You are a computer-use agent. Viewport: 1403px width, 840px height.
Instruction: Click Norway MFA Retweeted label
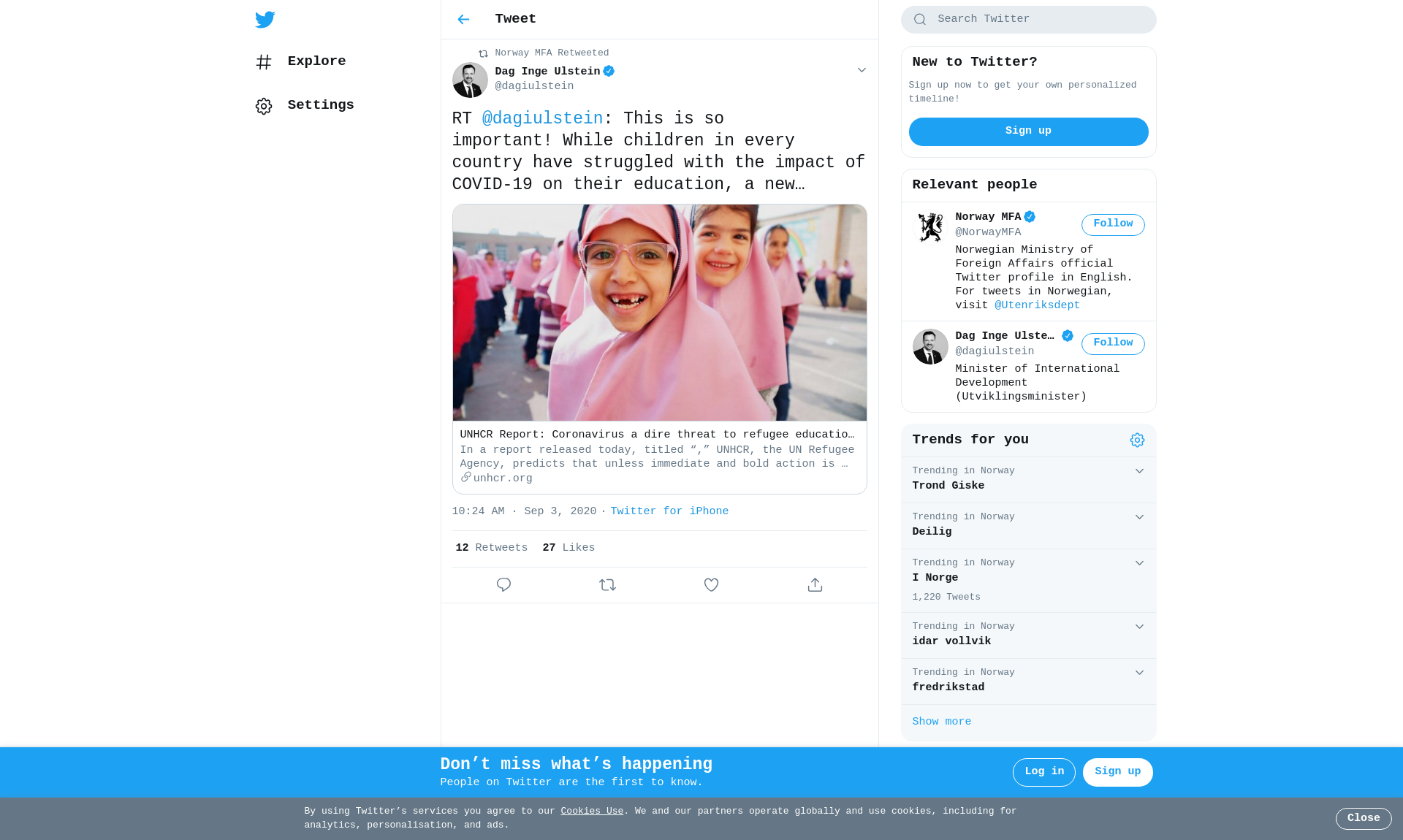pos(552,53)
